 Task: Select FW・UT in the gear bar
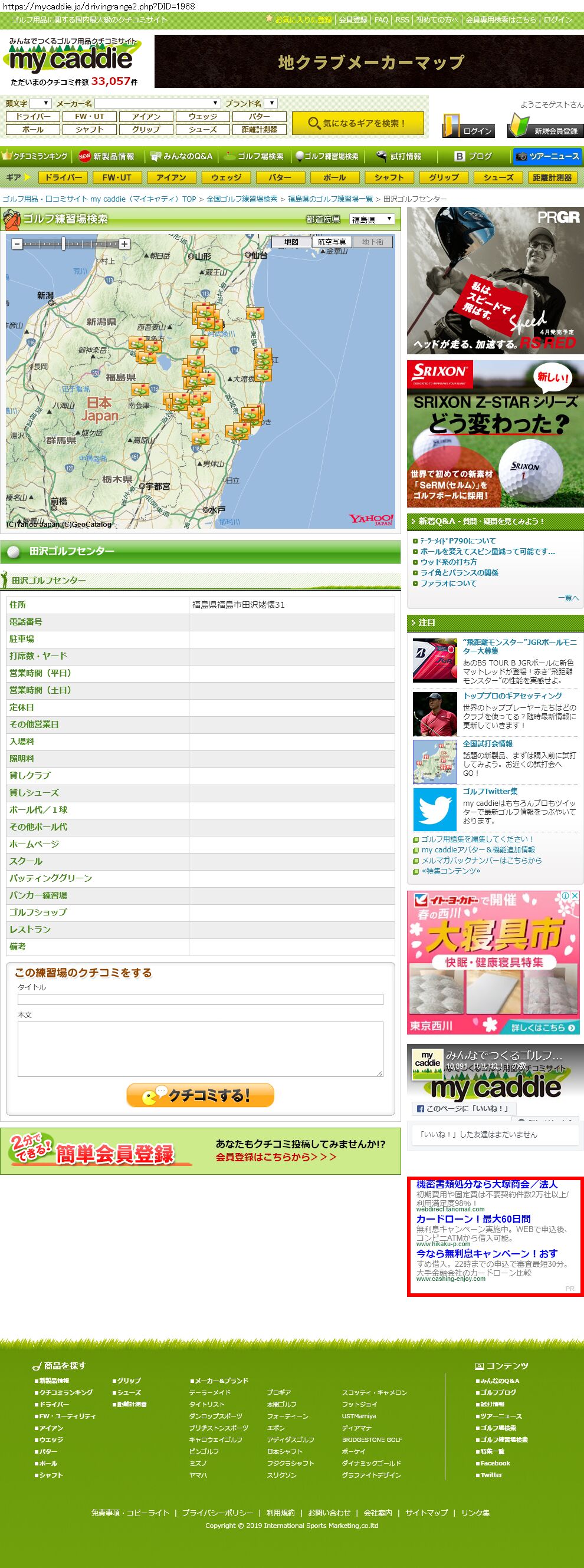coord(117,177)
